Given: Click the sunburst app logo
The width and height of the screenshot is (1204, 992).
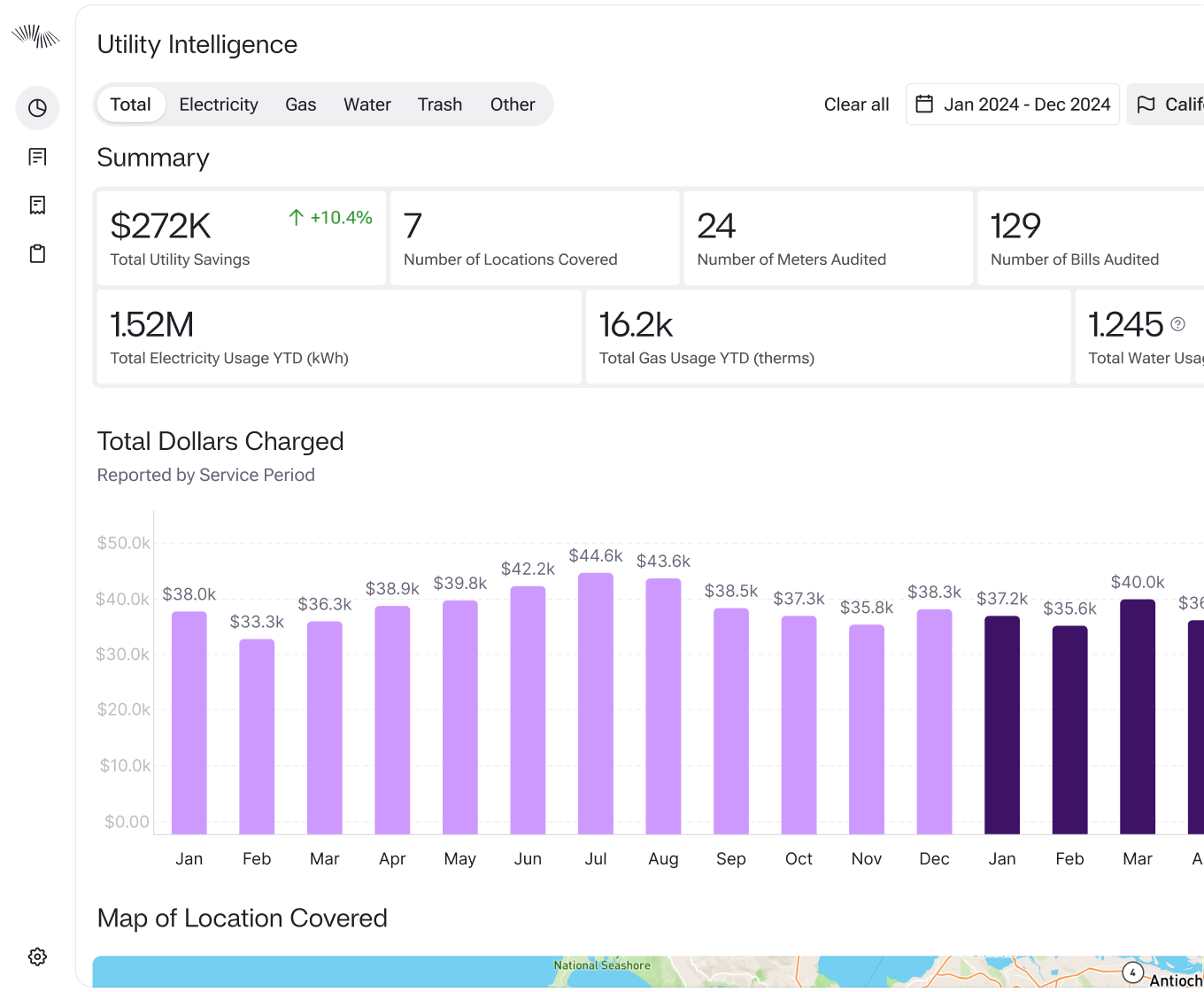Looking at the screenshot, I should tap(35, 36).
